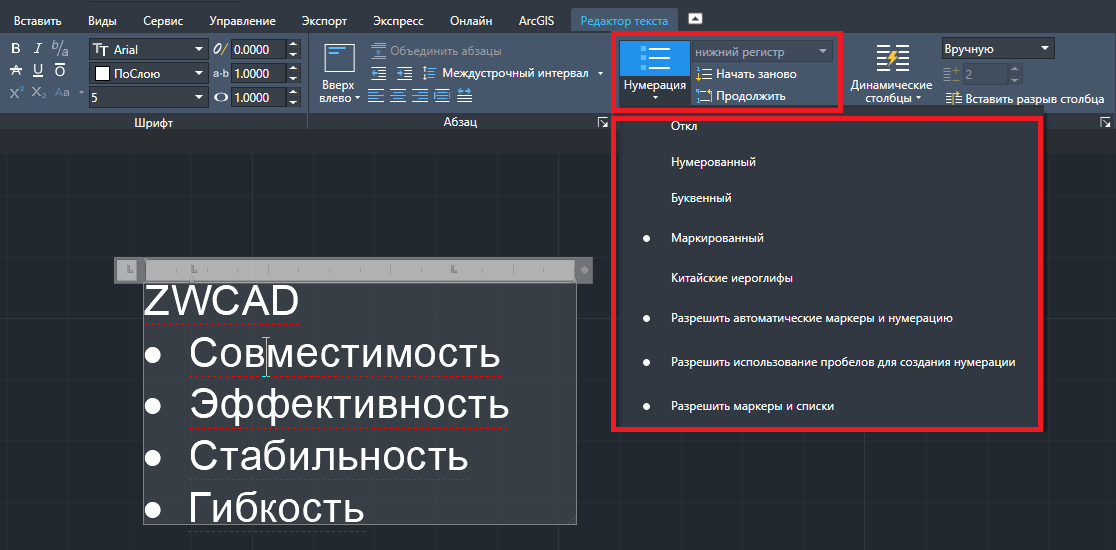The width and height of the screenshot is (1116, 550).
Task: Increase oblique angle with up arrow
Action: [293, 45]
